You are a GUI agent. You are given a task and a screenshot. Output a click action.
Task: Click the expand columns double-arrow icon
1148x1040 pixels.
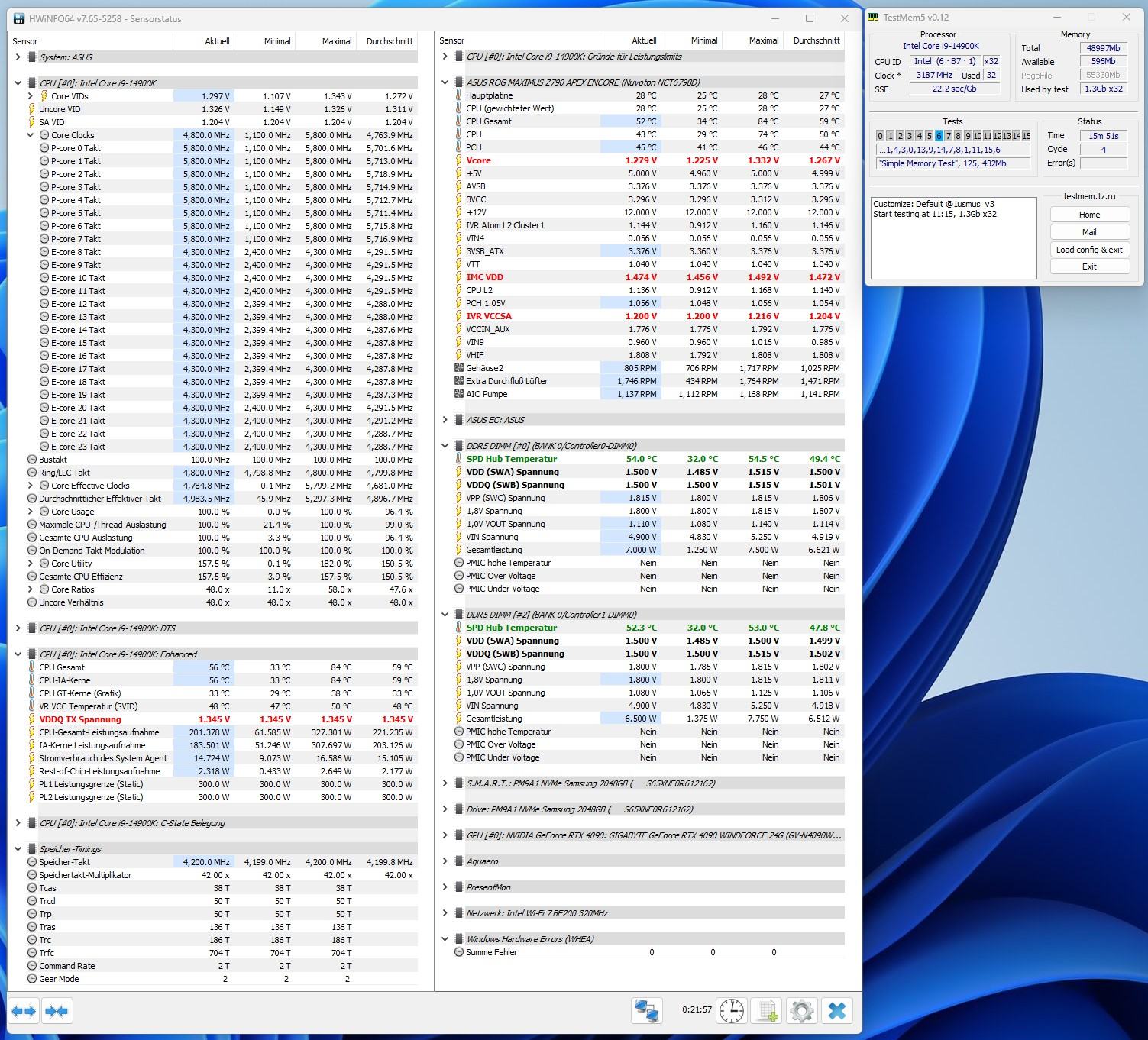[x=24, y=1011]
